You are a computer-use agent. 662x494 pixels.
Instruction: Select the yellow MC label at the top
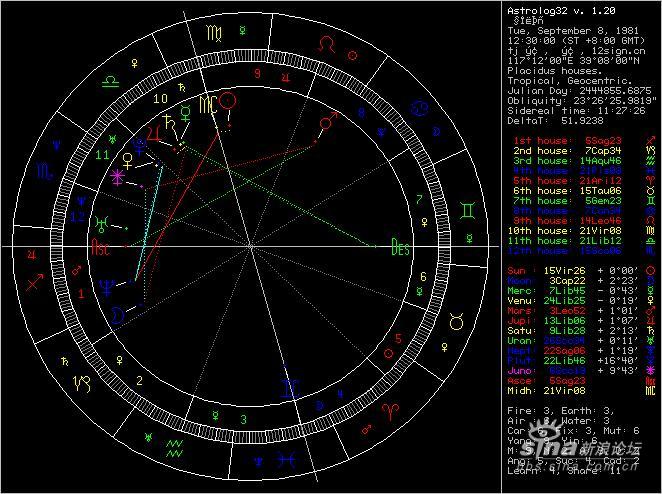(208, 105)
